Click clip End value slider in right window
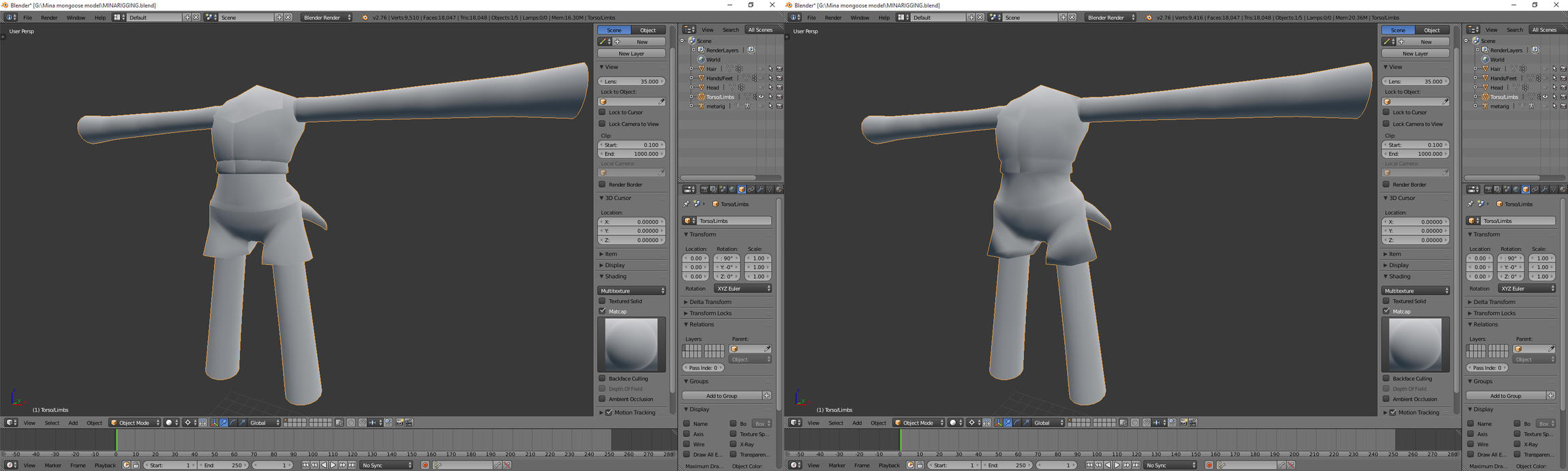Screen dimensions: 1568x471 pos(1415,153)
